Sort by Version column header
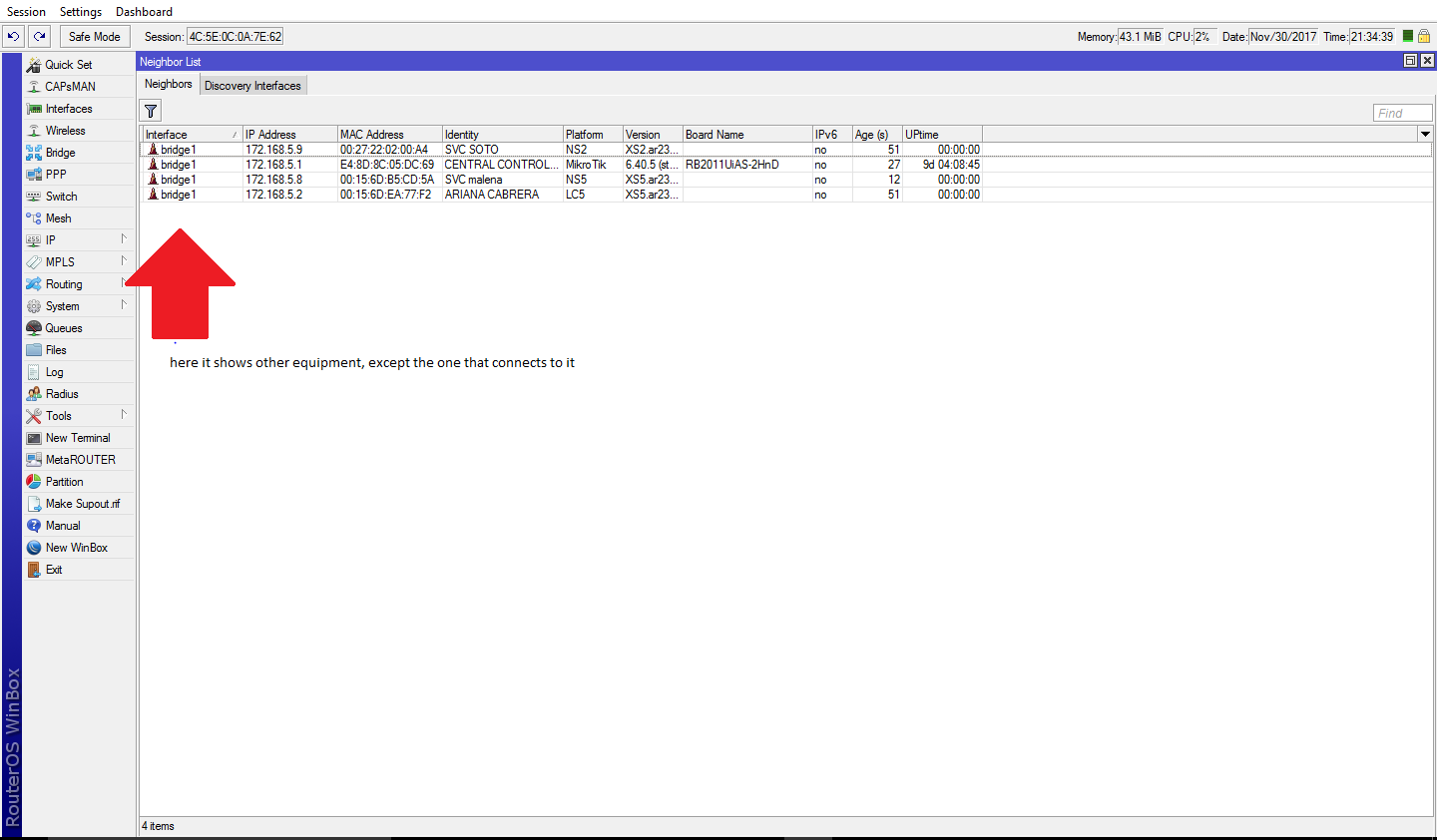This screenshot has height=840, width=1437. point(653,134)
